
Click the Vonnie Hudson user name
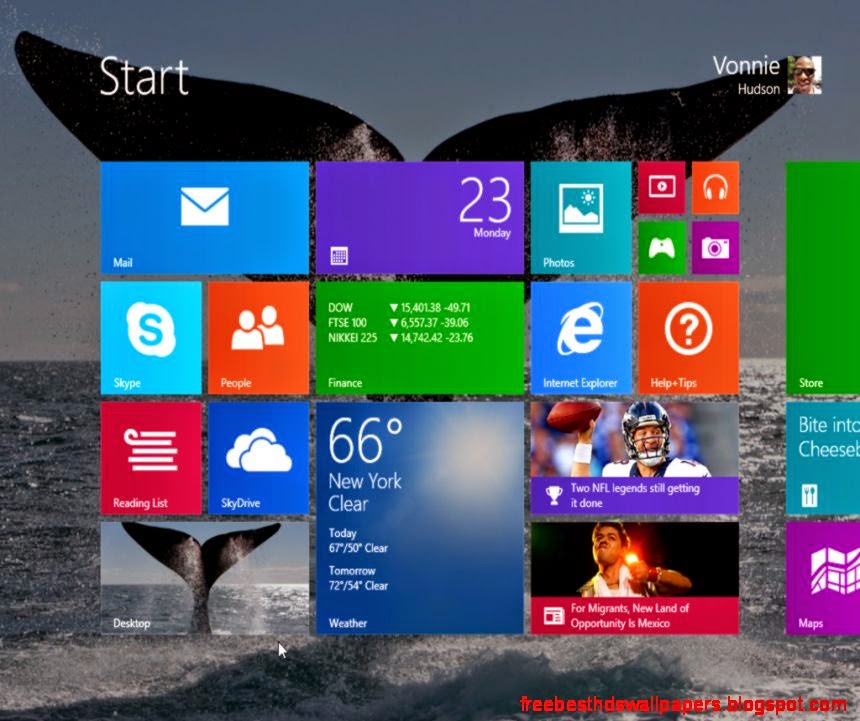pos(746,75)
